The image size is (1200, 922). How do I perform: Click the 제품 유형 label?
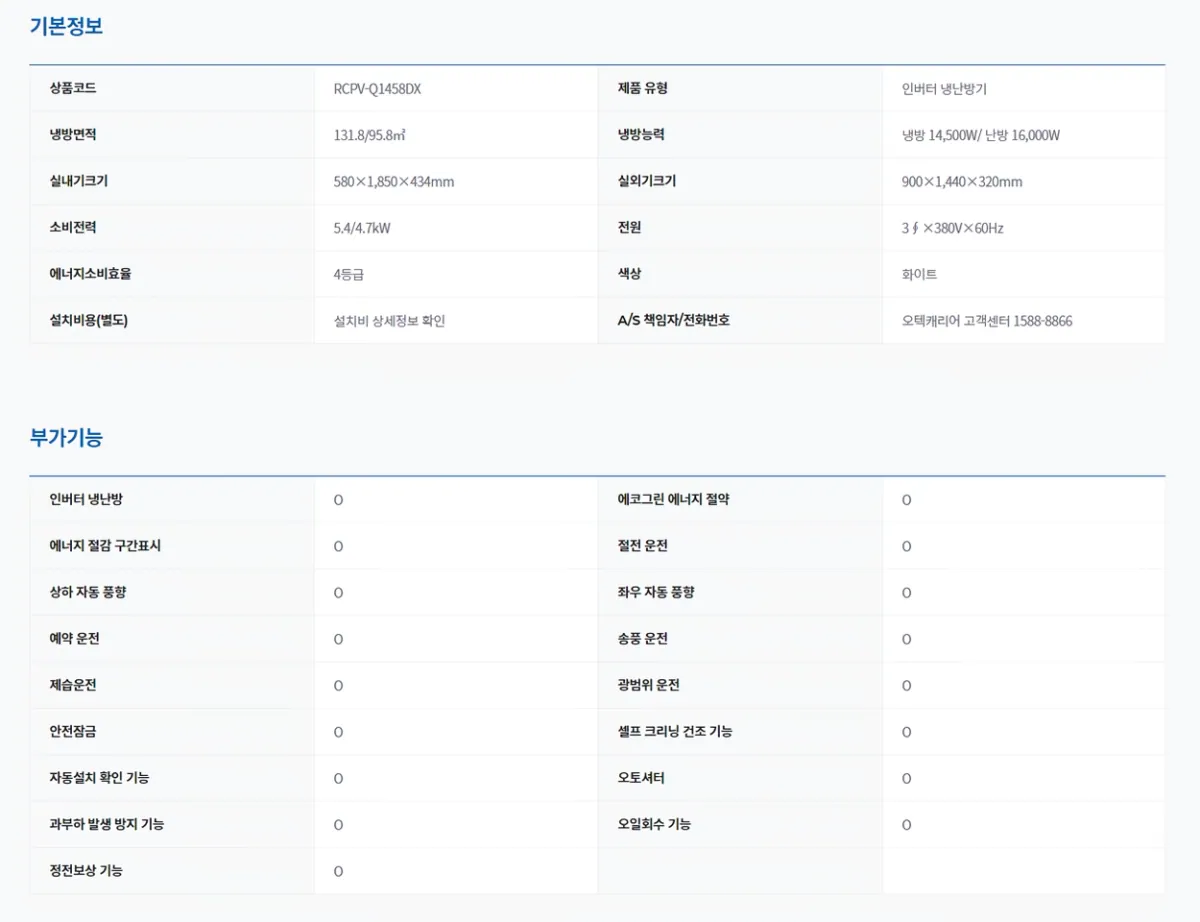[643, 88]
